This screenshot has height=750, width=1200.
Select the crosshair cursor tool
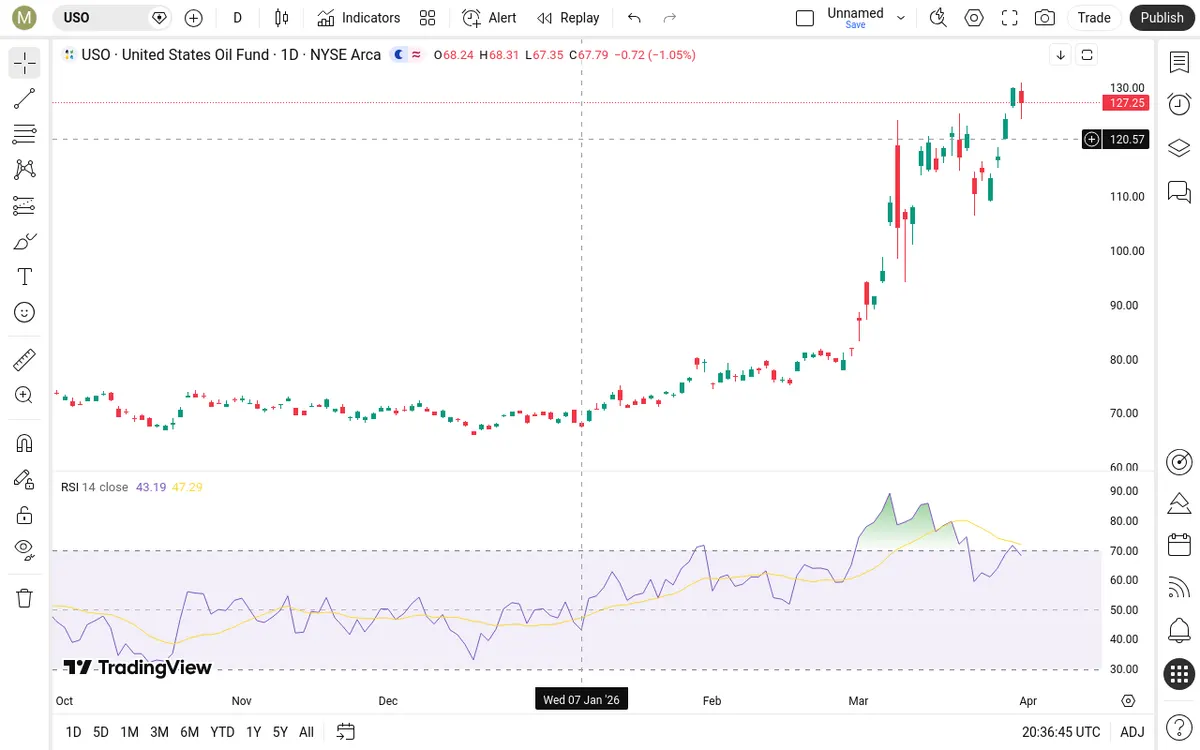coord(25,63)
